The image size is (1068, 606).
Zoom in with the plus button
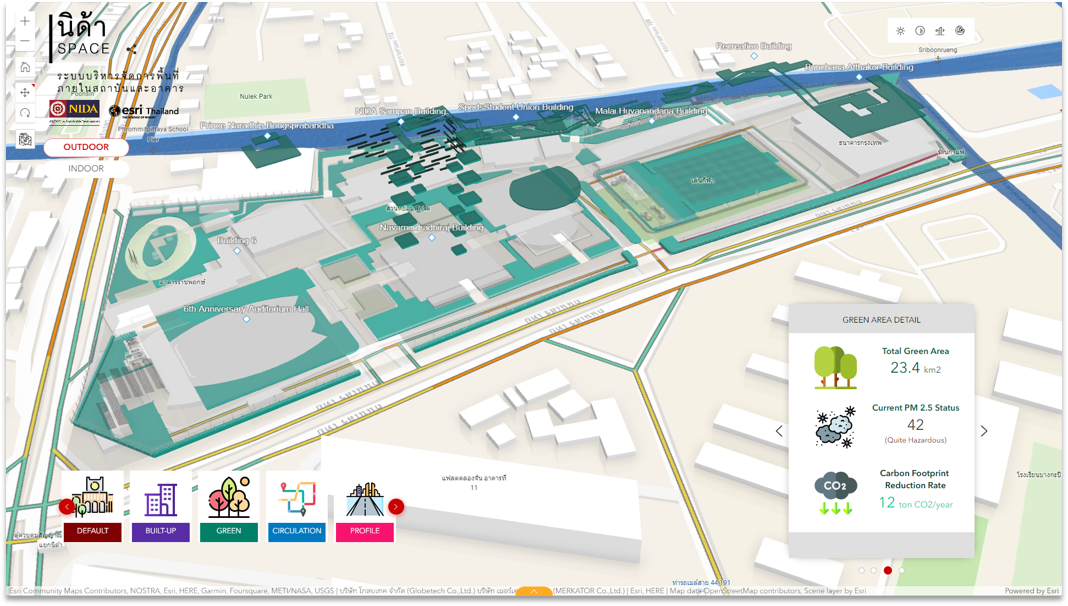point(25,21)
